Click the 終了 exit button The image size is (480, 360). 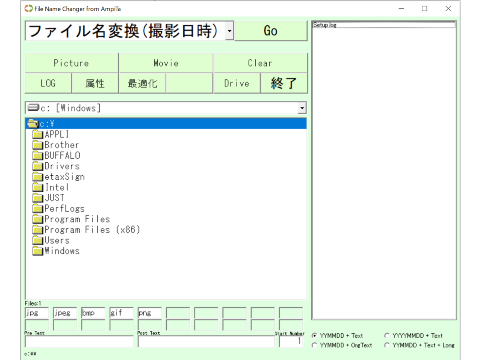pos(284,83)
